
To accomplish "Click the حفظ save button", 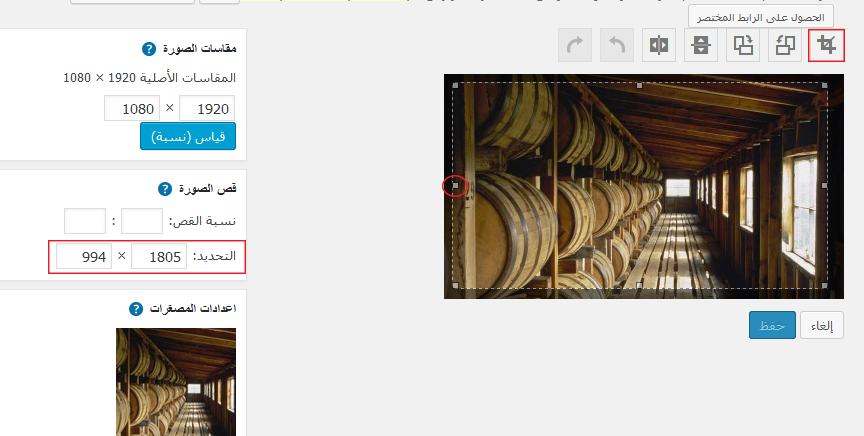I will (x=770, y=325).
